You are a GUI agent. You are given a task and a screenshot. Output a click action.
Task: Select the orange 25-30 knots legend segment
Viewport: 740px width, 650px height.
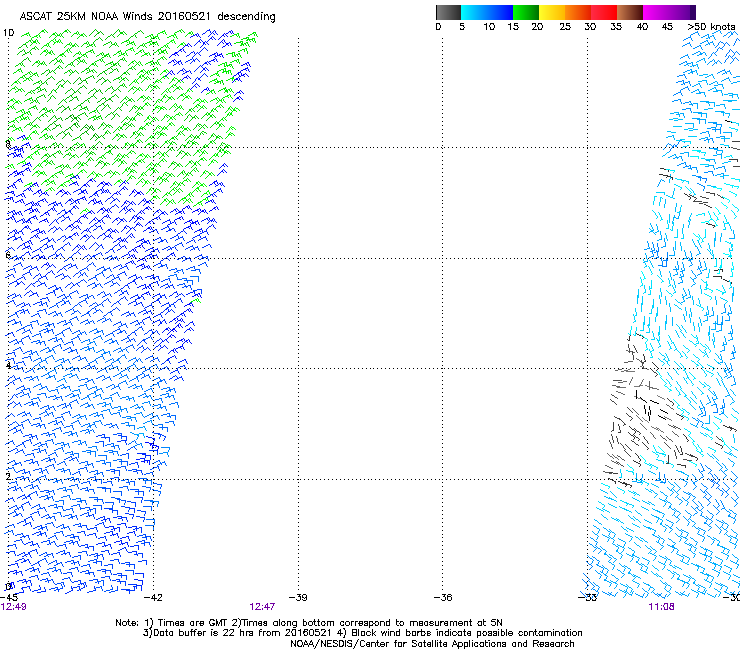(578, 12)
